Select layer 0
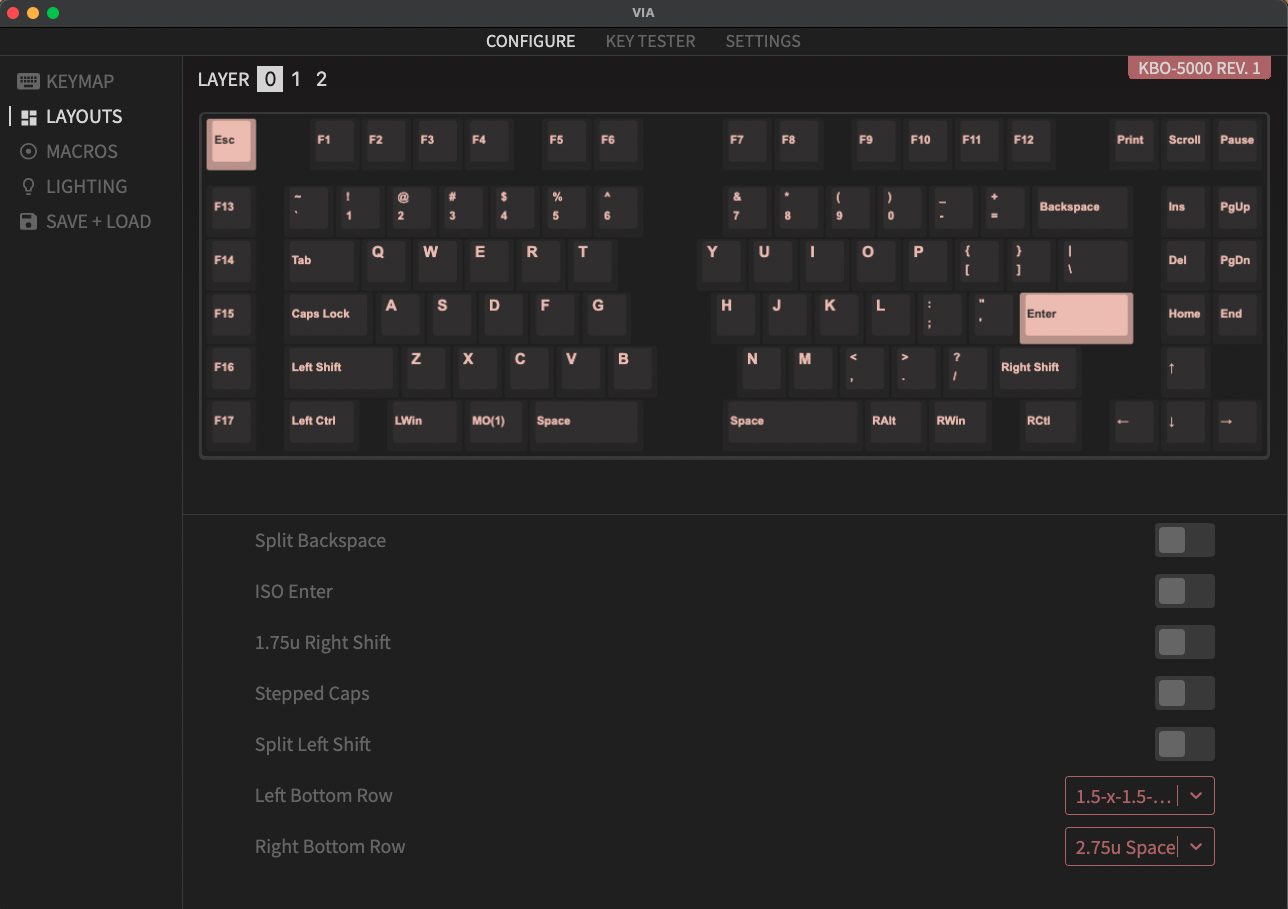This screenshot has width=1288, height=909. 269,79
